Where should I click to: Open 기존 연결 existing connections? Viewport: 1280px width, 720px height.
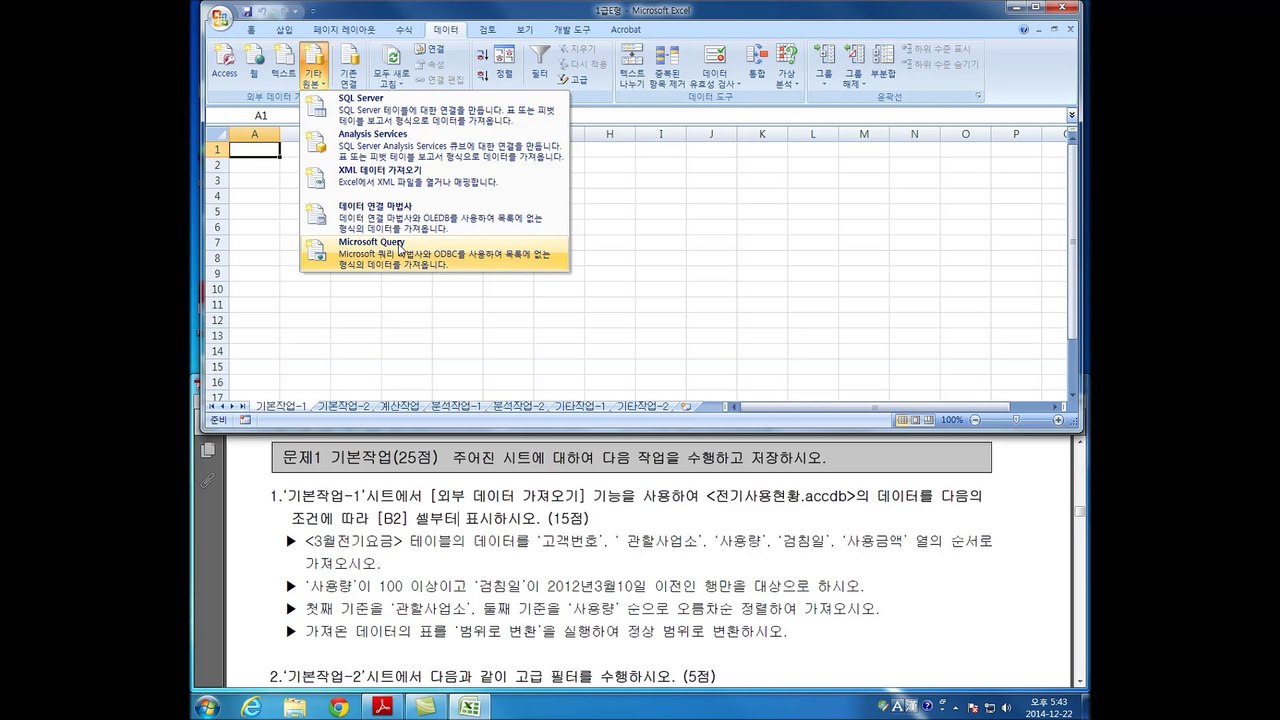[x=349, y=66]
